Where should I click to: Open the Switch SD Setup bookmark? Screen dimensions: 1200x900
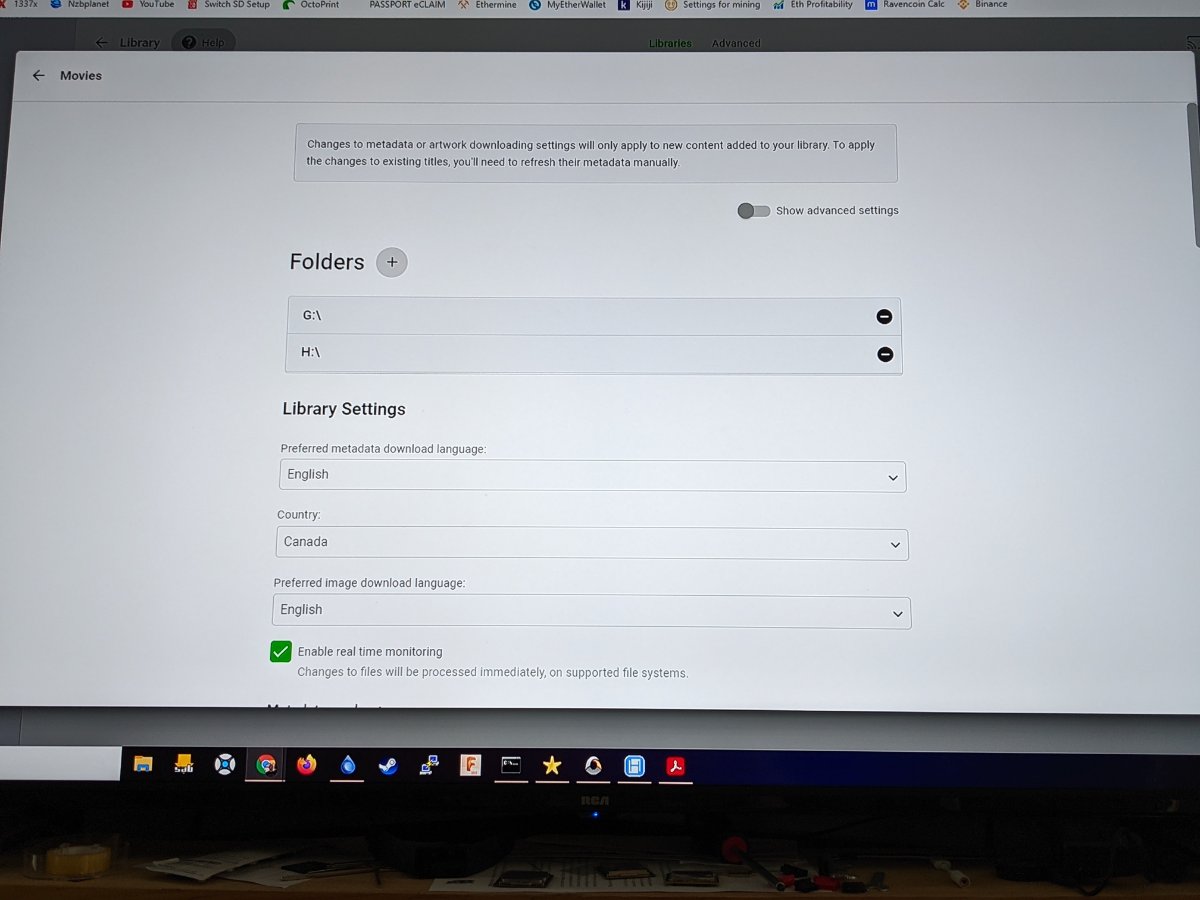click(229, 5)
